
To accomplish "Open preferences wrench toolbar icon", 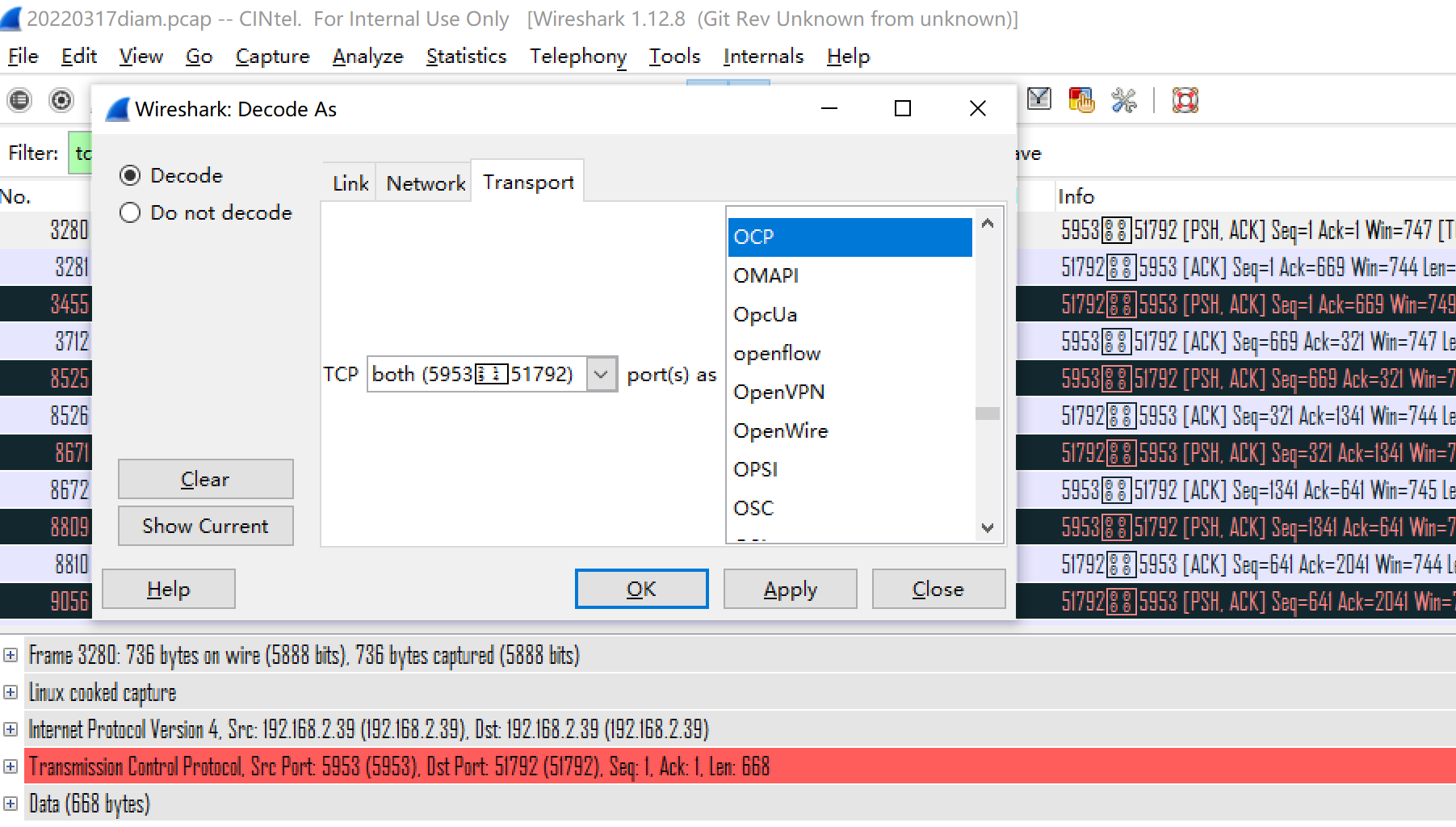I will pyautogui.click(x=1123, y=100).
